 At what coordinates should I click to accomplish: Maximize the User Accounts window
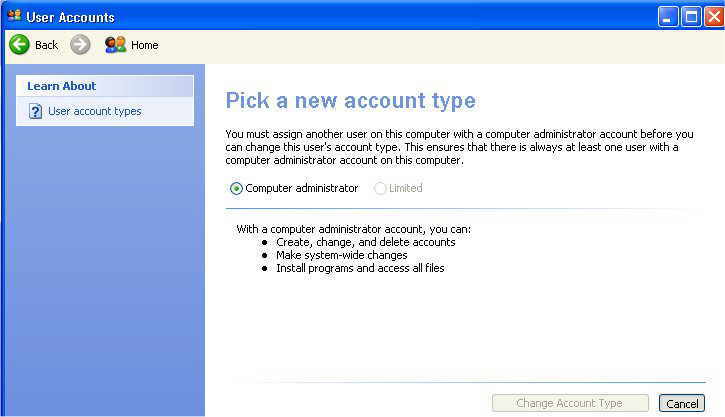pos(691,17)
